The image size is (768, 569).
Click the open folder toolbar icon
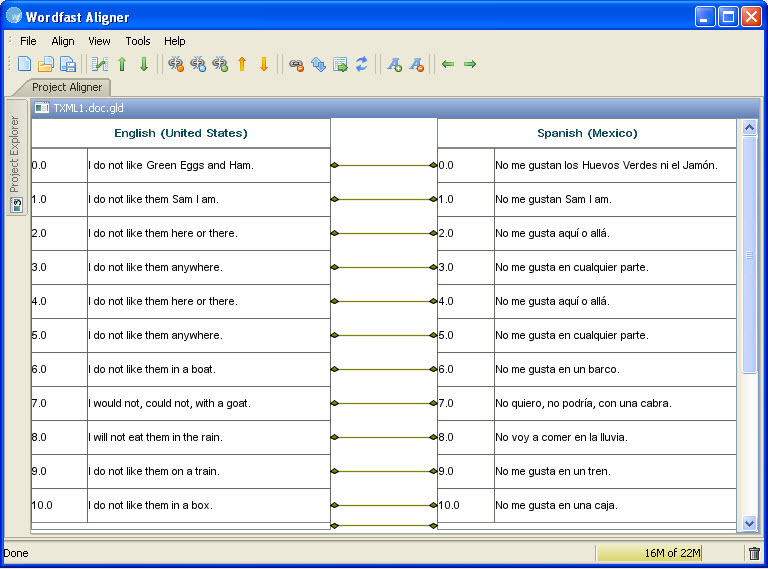46,64
